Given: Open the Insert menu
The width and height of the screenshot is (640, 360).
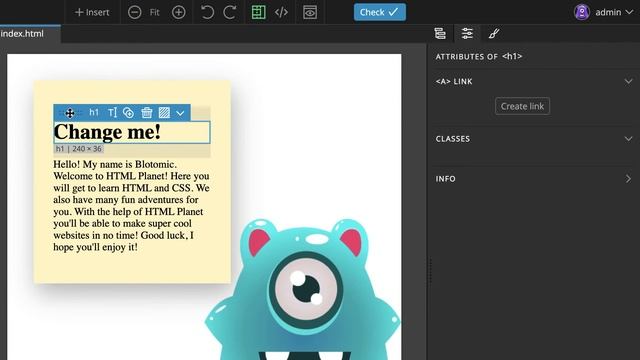Looking at the screenshot, I should [x=92, y=12].
